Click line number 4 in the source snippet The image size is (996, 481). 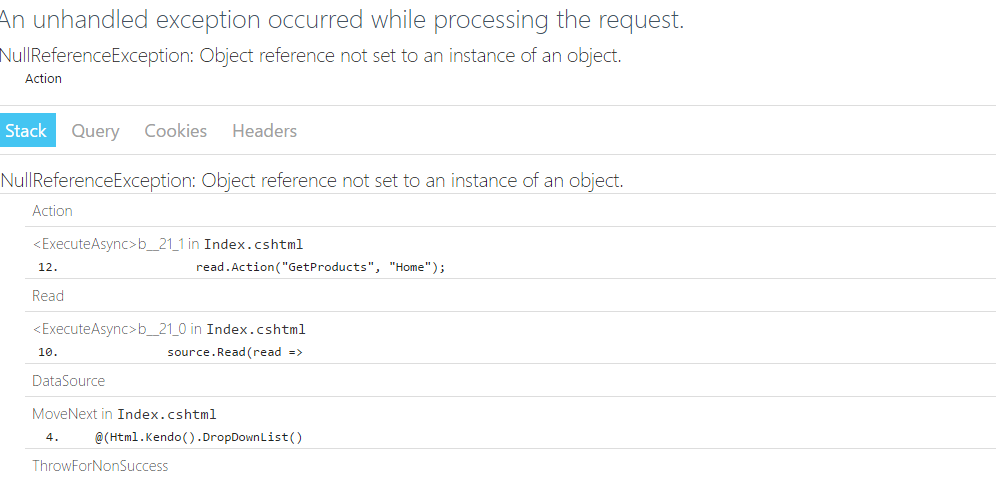(x=52, y=437)
